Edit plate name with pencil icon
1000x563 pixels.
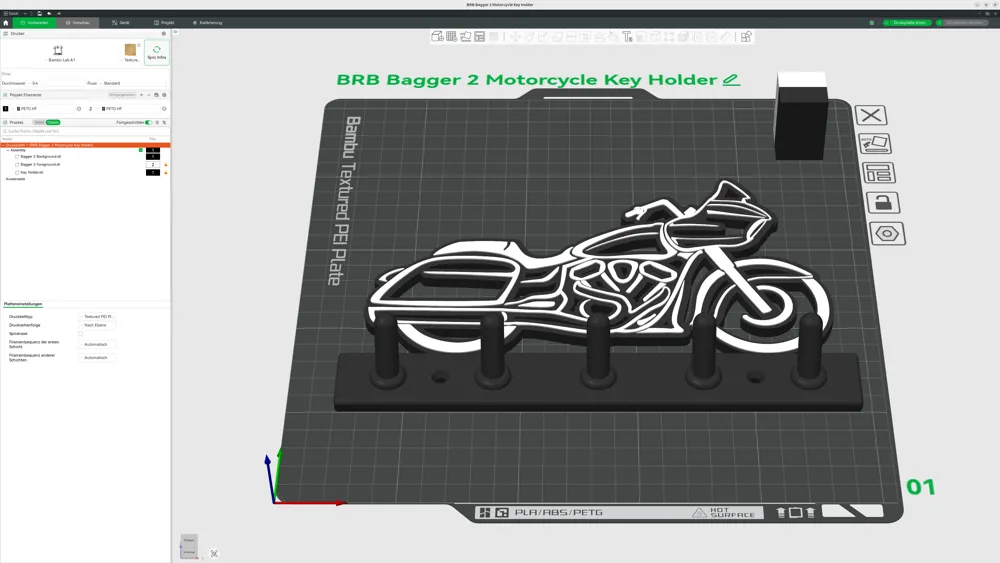[x=731, y=80]
